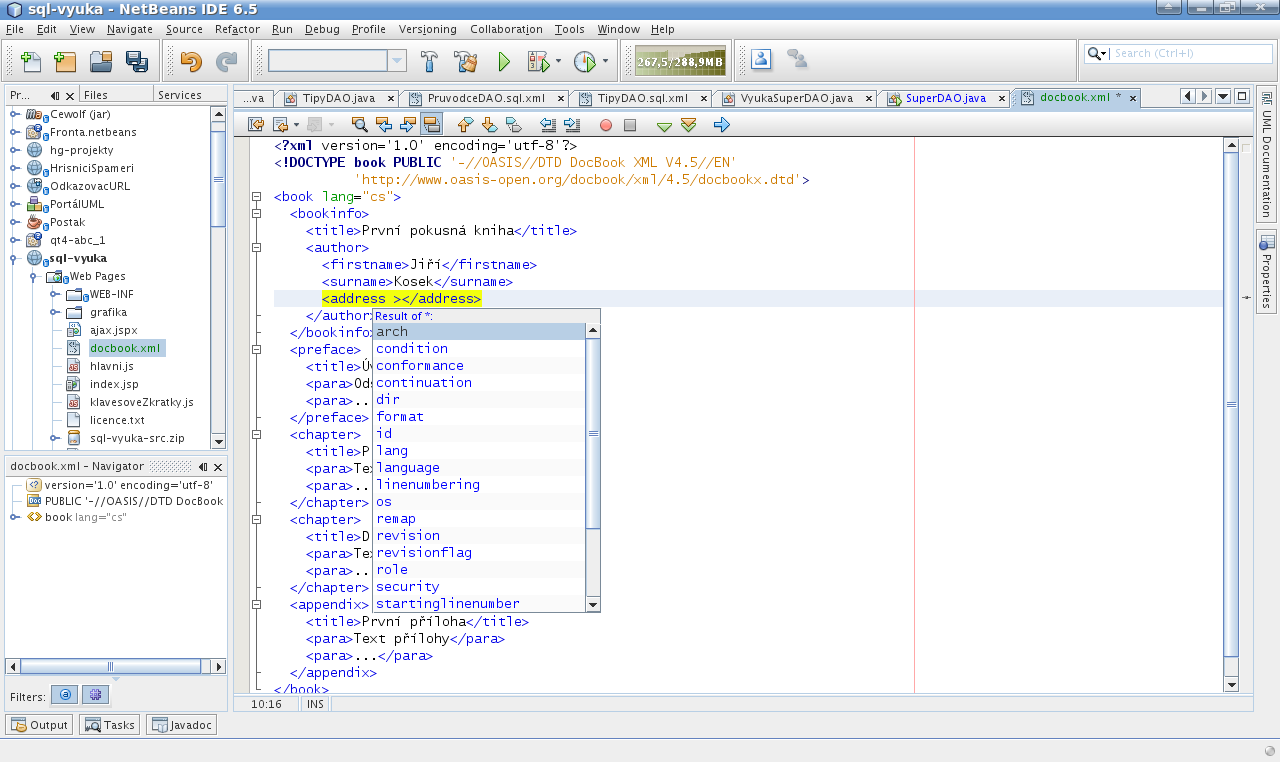Open the Profile Main Project dropdown arrow

click(606, 62)
